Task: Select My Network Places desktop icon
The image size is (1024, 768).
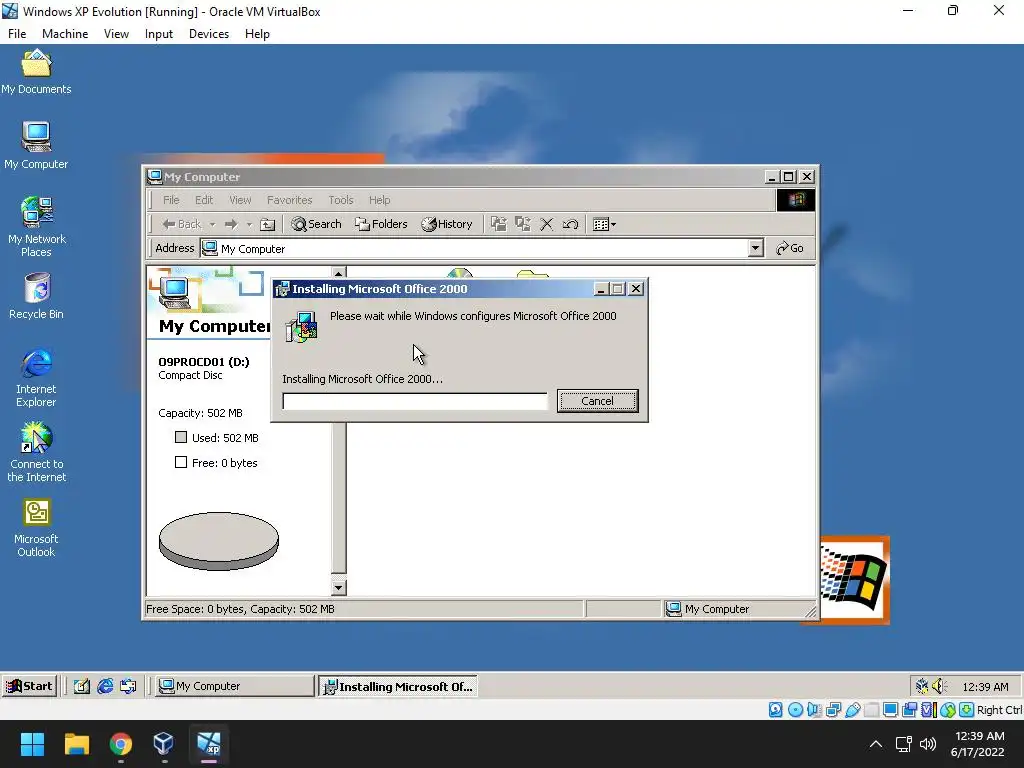Action: (x=37, y=226)
